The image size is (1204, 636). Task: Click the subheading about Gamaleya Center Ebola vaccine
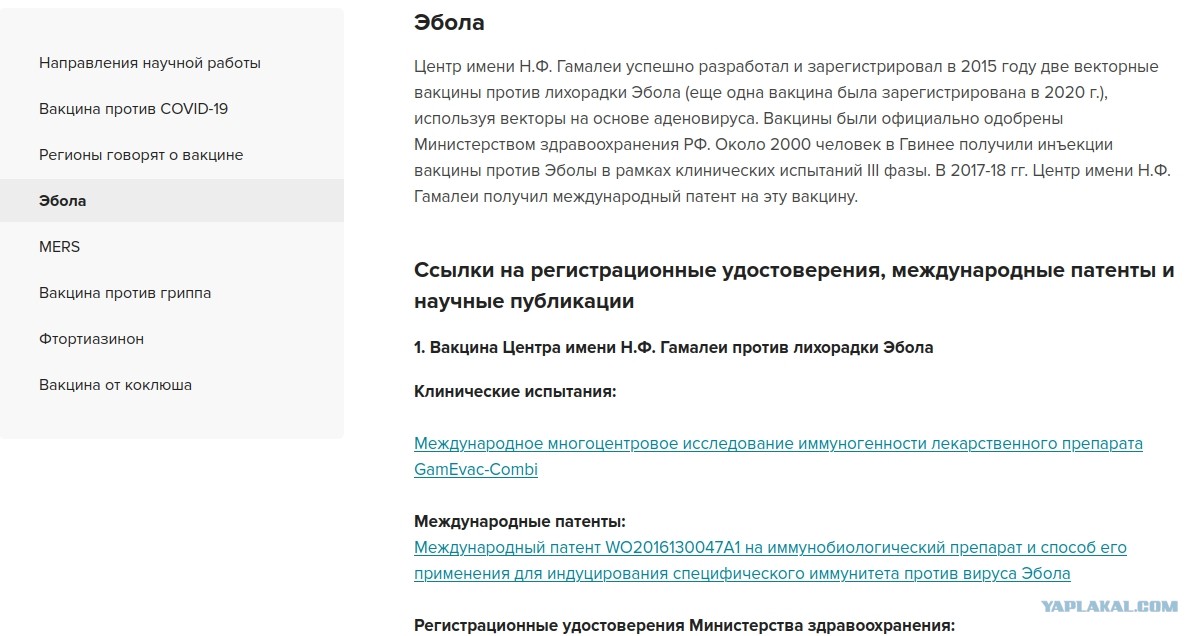673,347
